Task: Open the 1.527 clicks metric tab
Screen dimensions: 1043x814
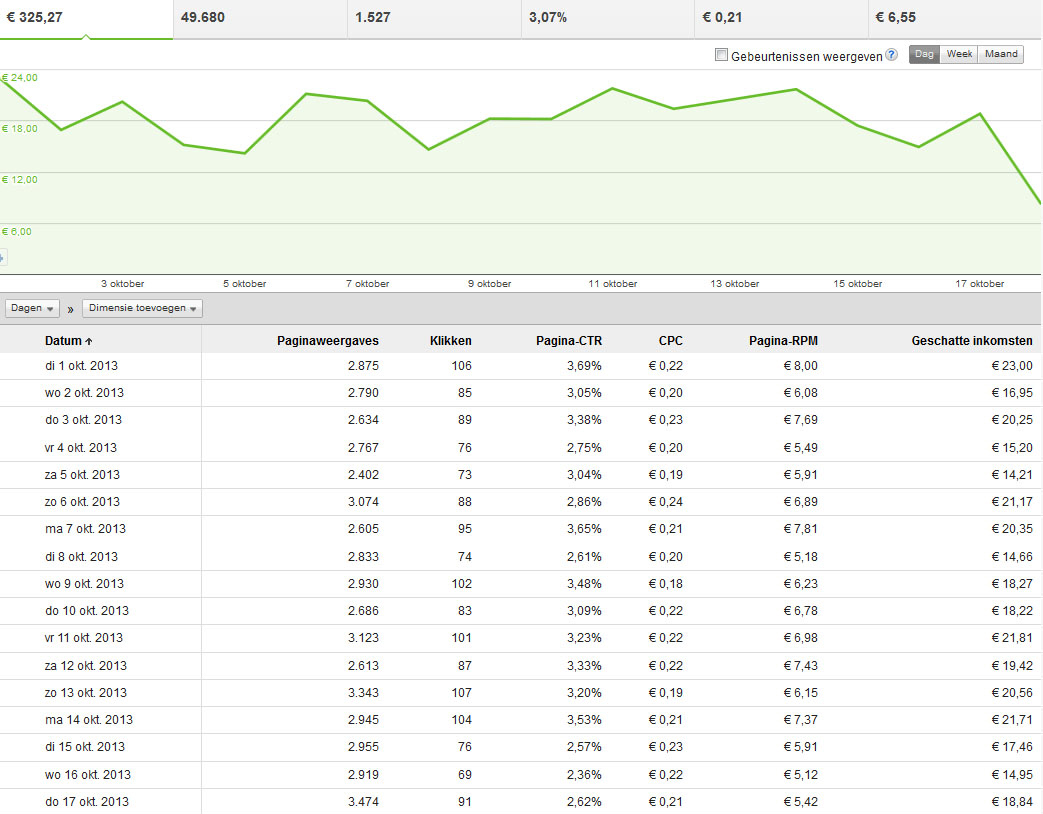Action: [x=434, y=18]
